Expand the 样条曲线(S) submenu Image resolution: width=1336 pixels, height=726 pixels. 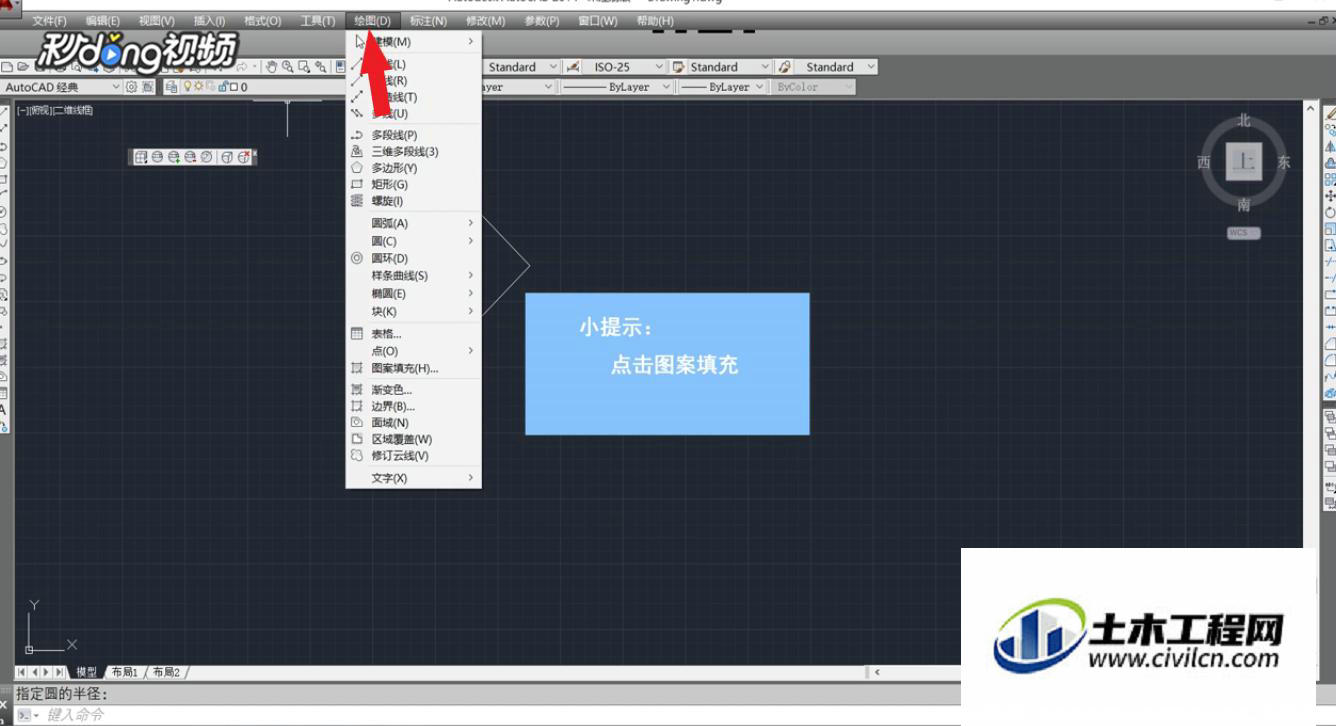pos(414,276)
